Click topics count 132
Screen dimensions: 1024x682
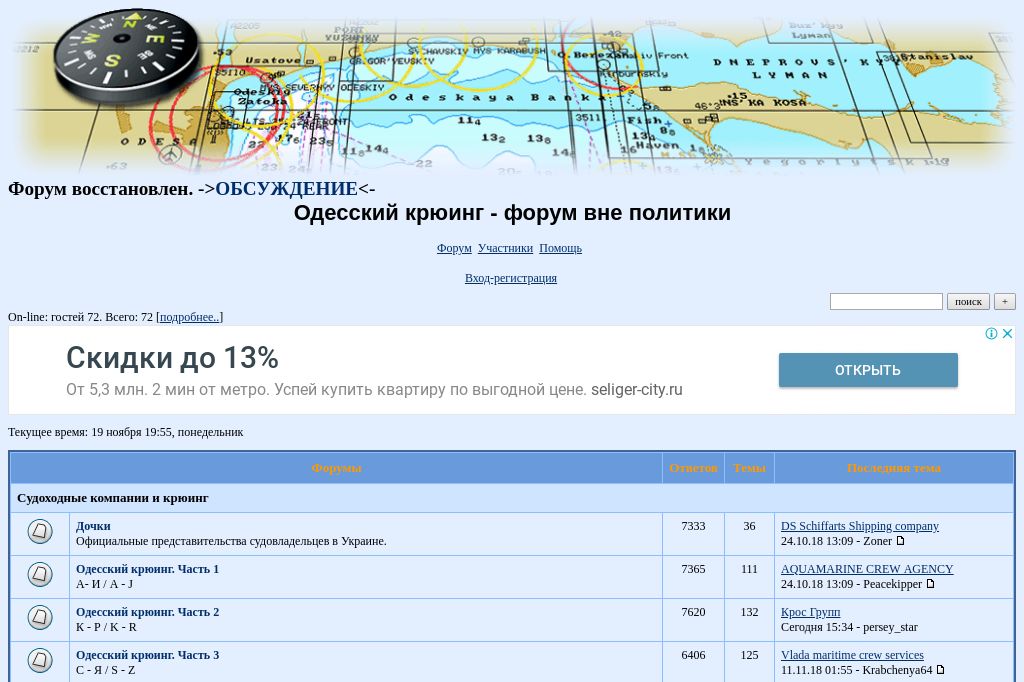click(749, 612)
